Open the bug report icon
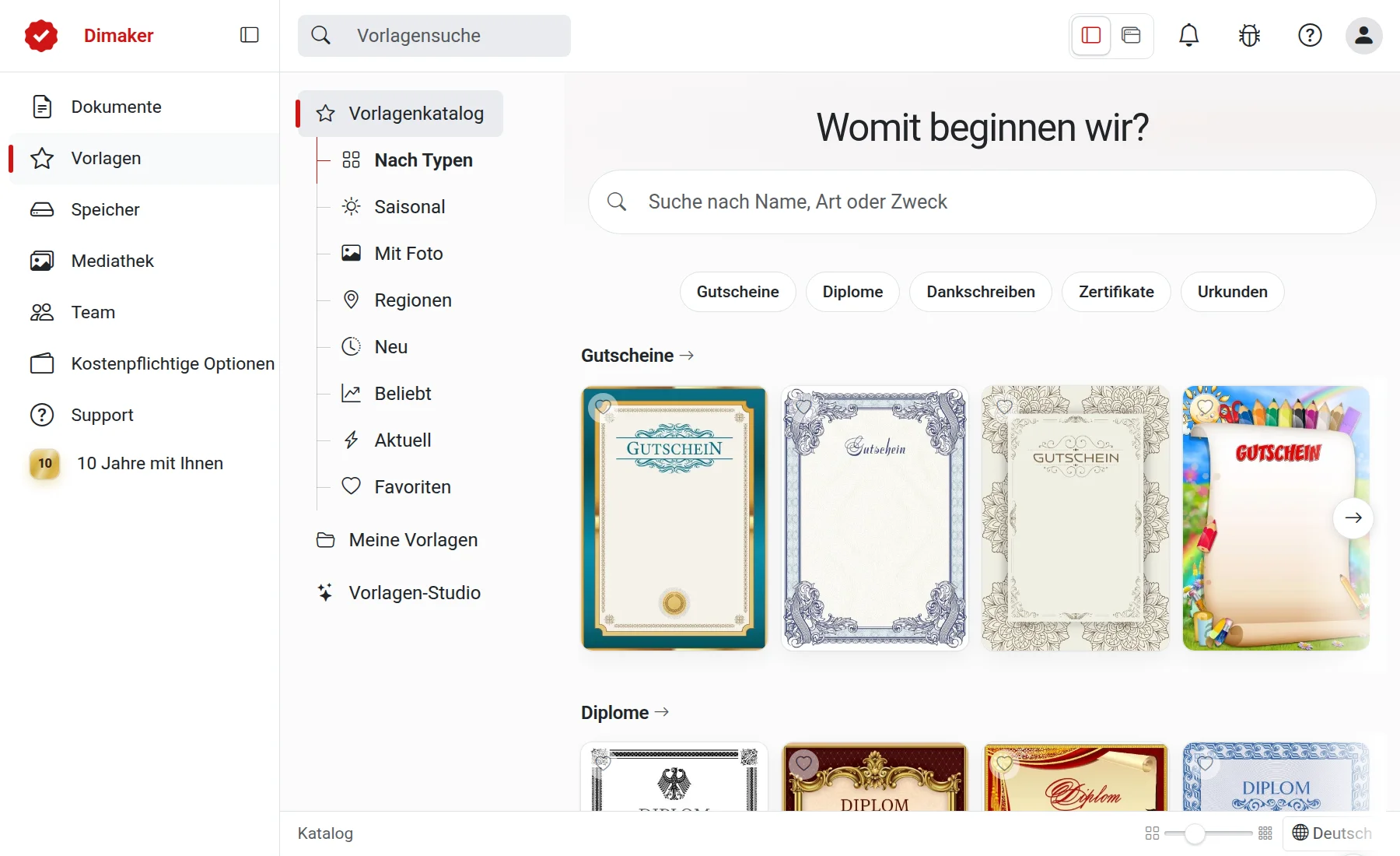 (1249, 35)
